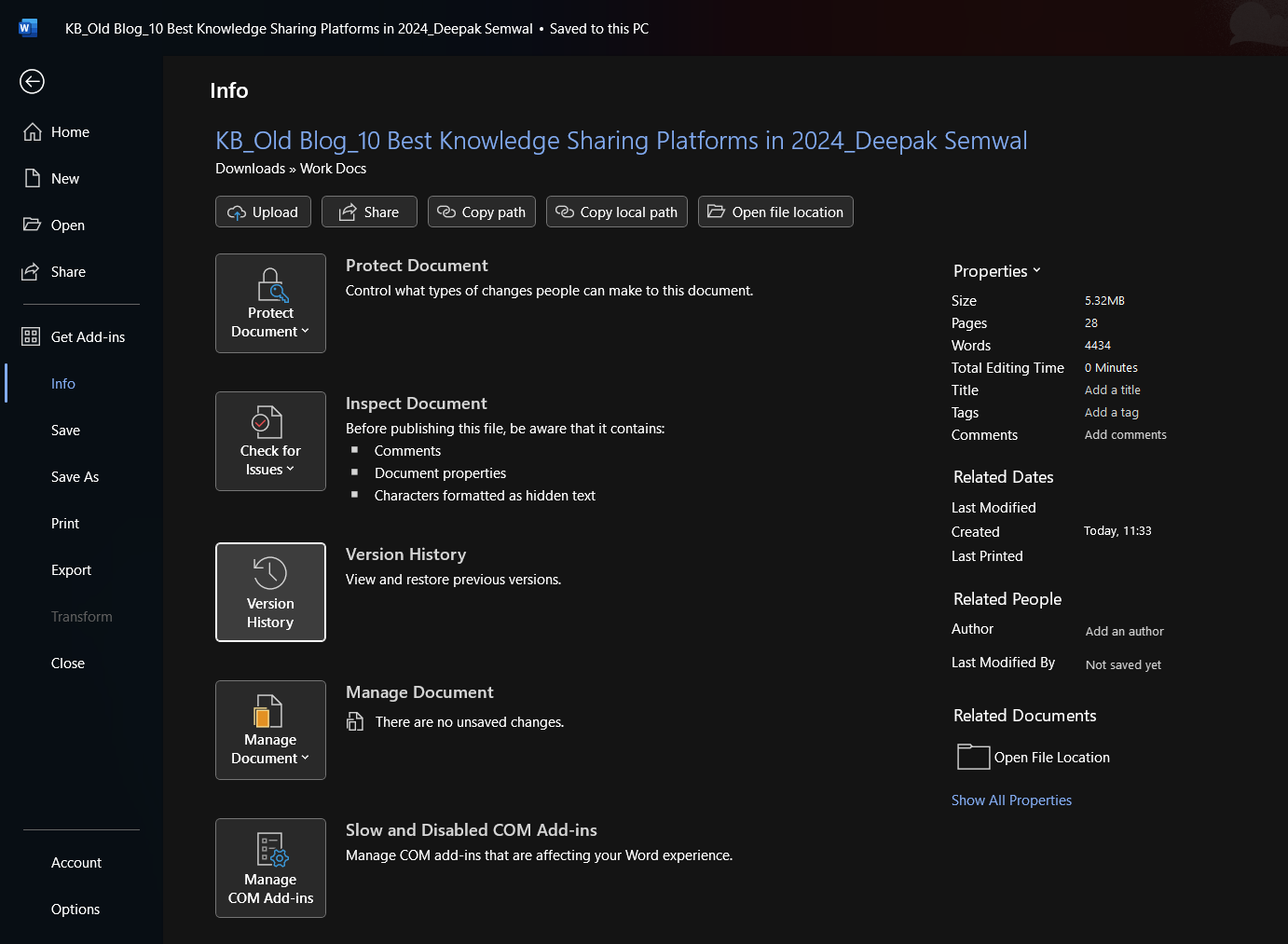Click the 5.32MB size value
Image resolution: width=1288 pixels, height=944 pixels.
[x=1104, y=301]
